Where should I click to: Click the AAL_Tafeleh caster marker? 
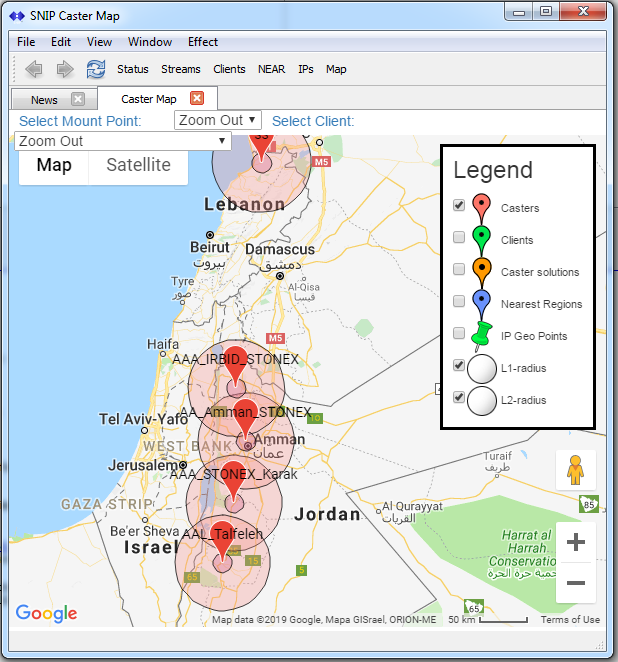[x=222, y=540]
